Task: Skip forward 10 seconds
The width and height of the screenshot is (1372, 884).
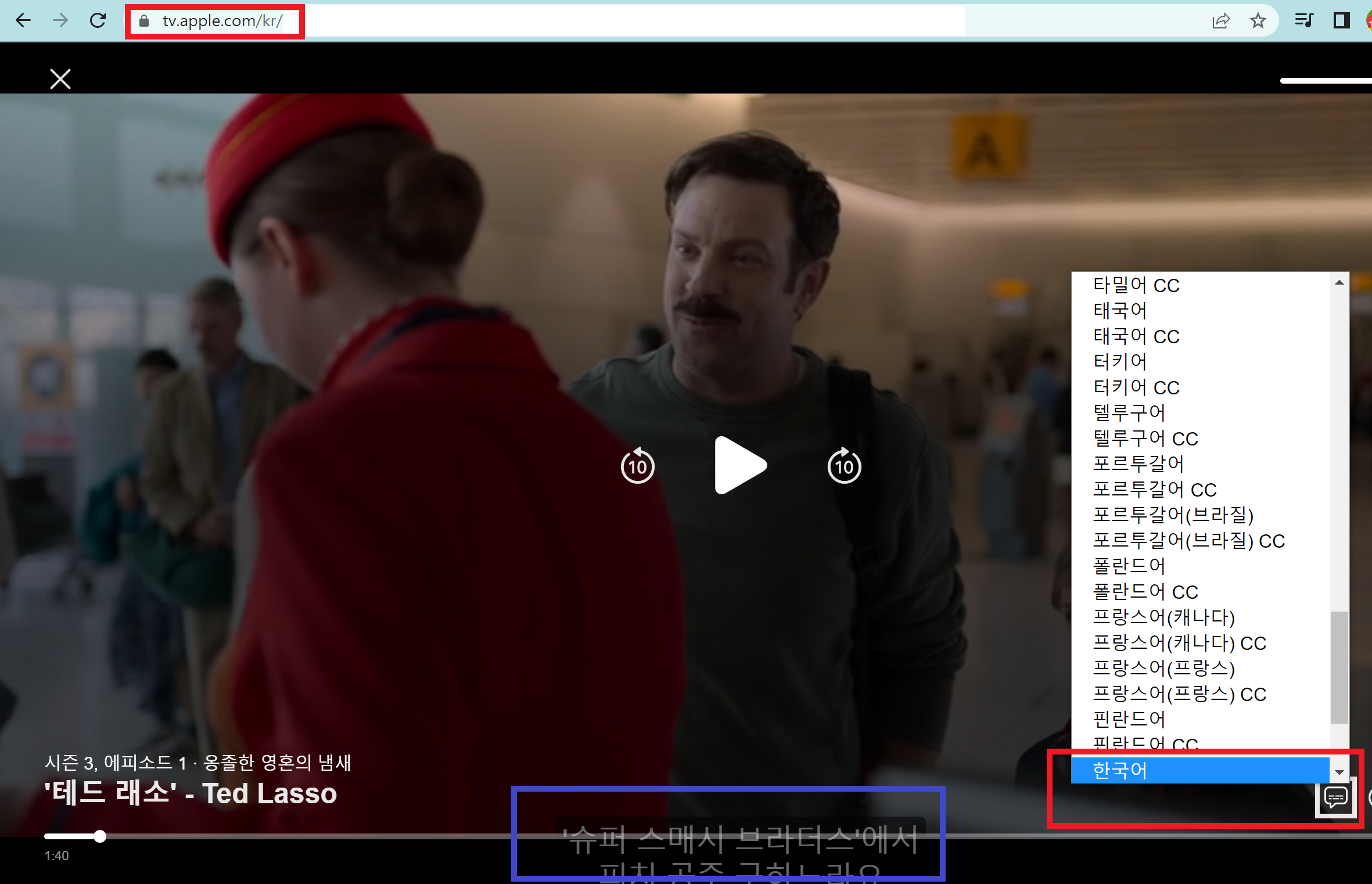Action: (844, 466)
